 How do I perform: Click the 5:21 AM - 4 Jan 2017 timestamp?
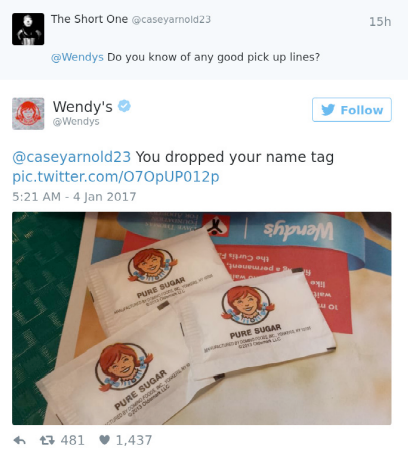[x=74, y=196]
